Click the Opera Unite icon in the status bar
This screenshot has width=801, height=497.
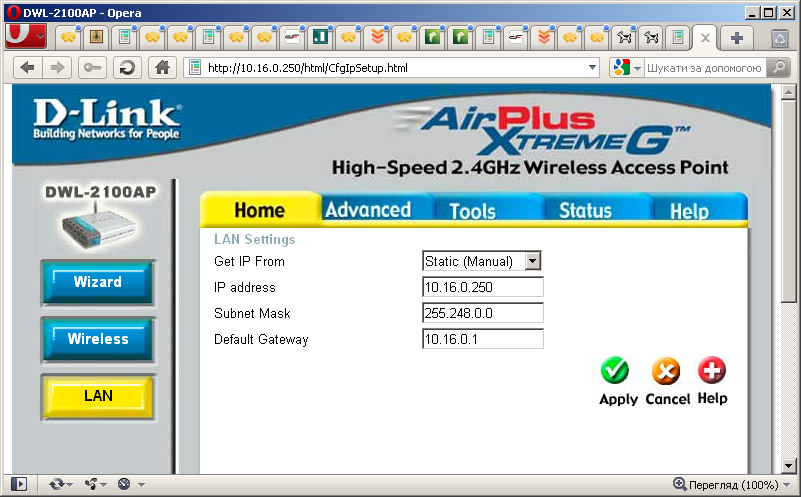[91, 484]
